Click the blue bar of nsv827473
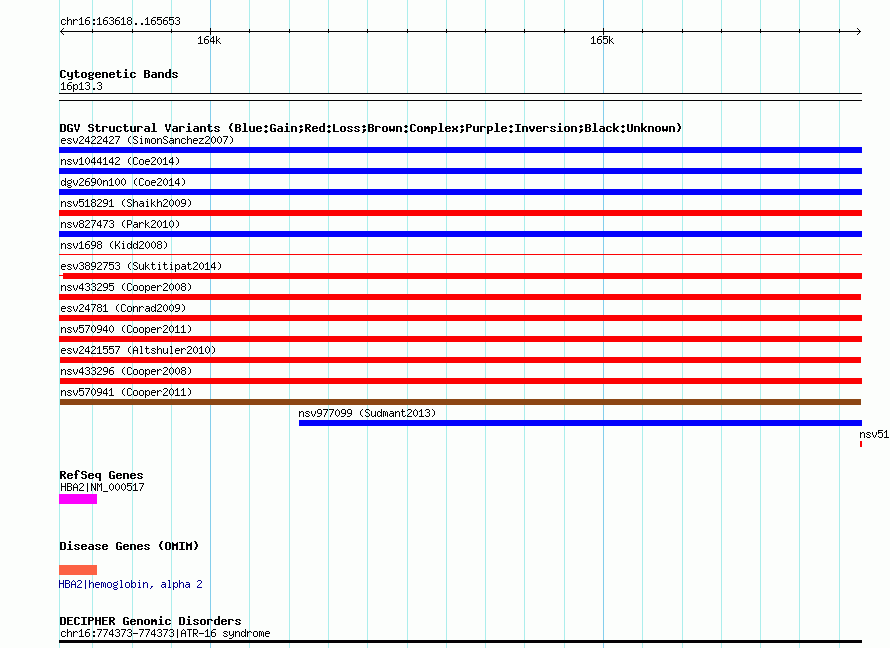The width and height of the screenshot is (890, 648). point(460,234)
